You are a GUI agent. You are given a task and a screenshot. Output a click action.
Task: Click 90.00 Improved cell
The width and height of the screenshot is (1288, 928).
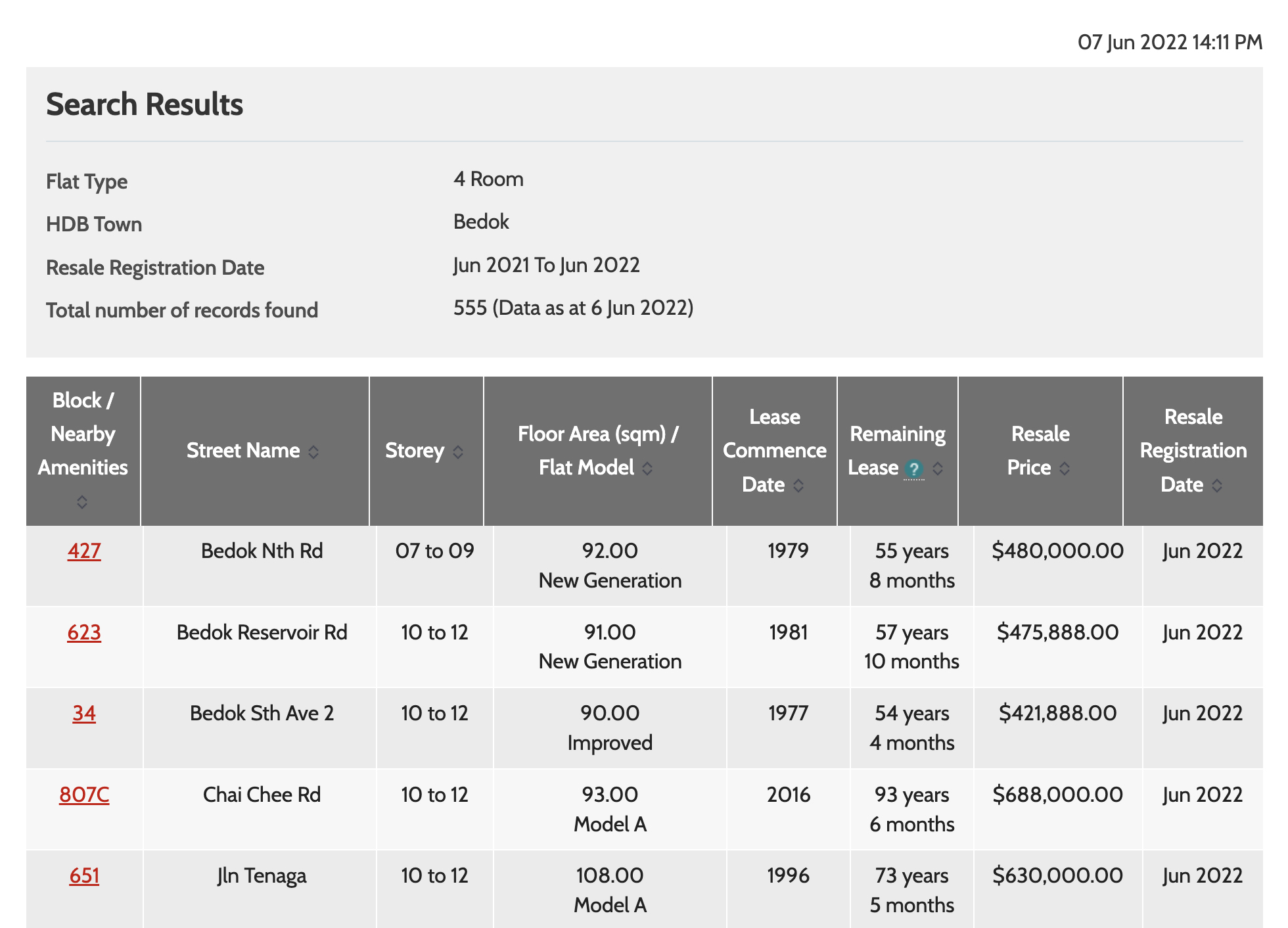[x=610, y=728]
